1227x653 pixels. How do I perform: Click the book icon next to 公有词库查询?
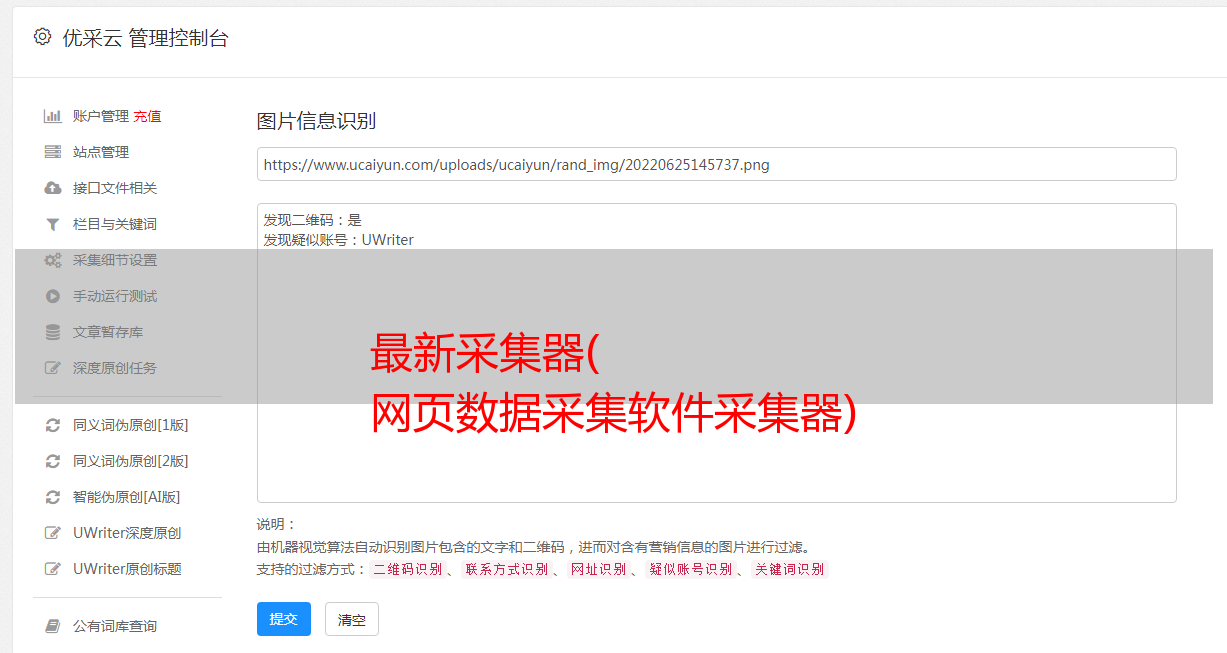(x=53, y=626)
